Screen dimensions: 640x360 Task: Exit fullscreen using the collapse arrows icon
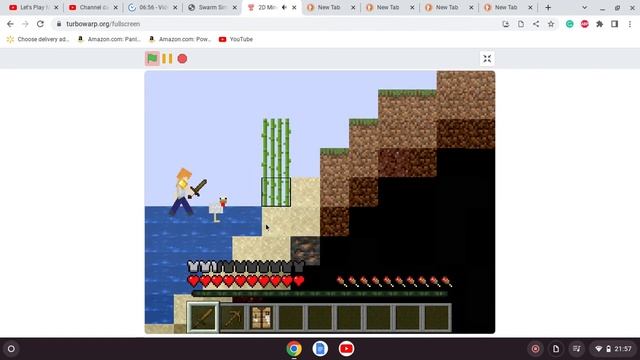coord(487,58)
